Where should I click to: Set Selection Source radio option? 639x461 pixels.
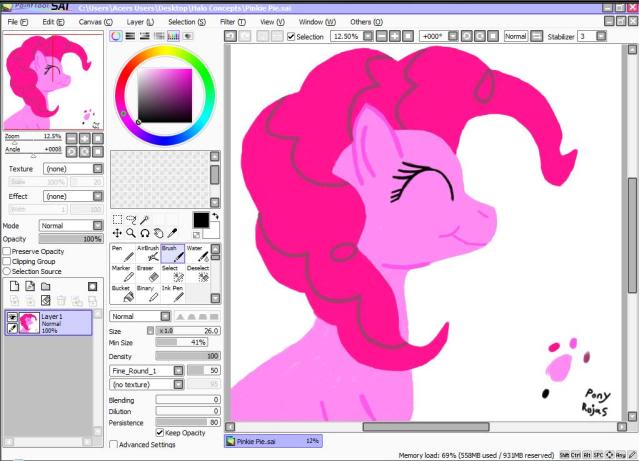click(7, 271)
